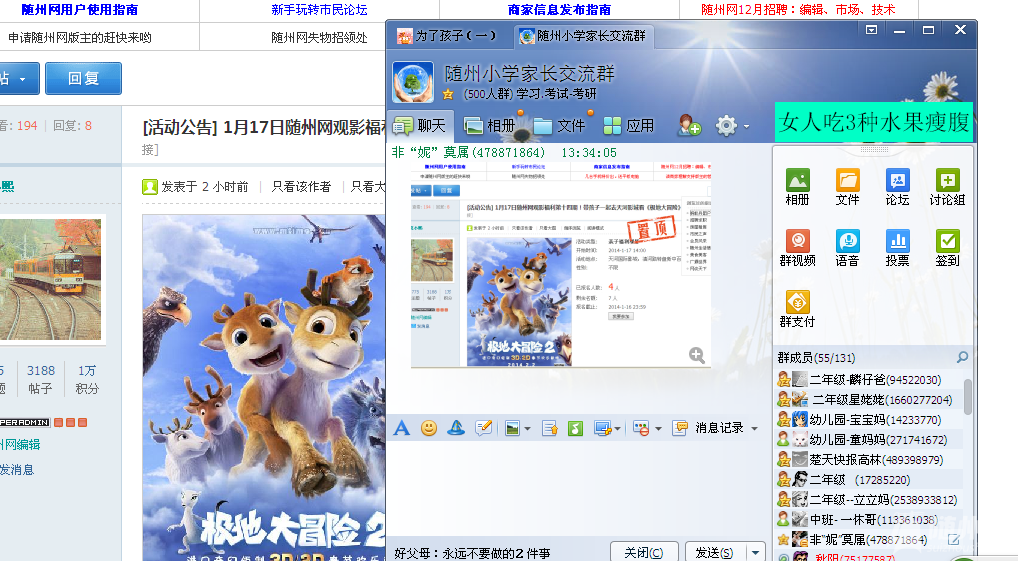Image resolution: width=1018 pixels, height=561 pixels.
Task: Open the shared forum screenshot in chat
Action: 561,264
